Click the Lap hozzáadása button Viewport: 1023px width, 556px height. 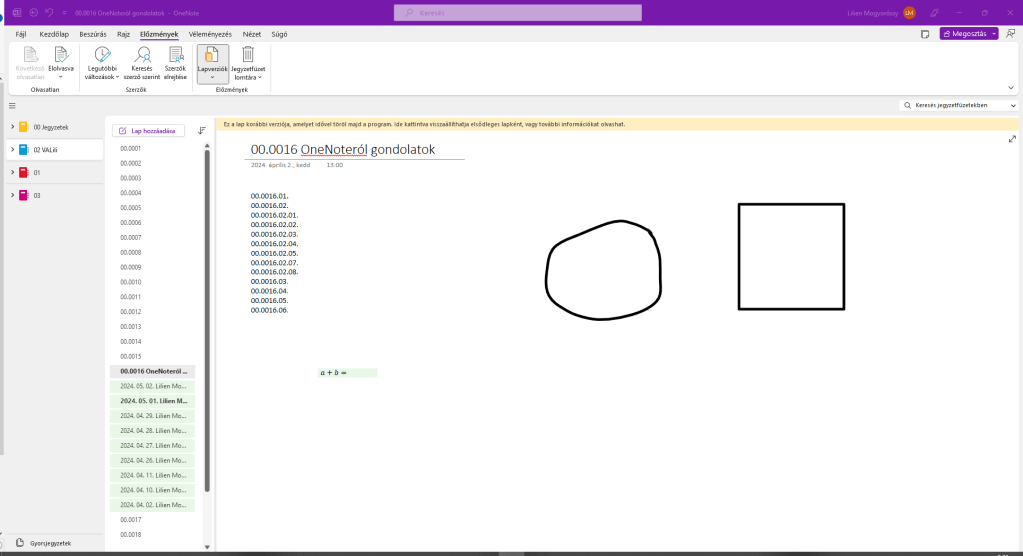pos(148,130)
